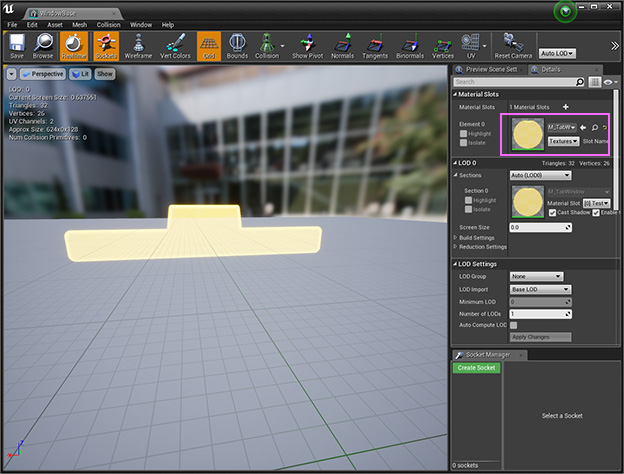Open the Collision menu
This screenshot has height=474, width=624.
(108, 25)
